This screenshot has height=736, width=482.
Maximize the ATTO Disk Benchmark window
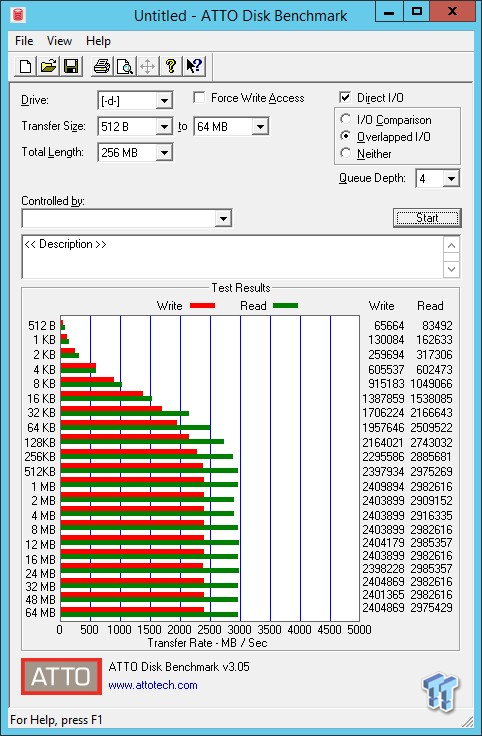click(x=416, y=12)
